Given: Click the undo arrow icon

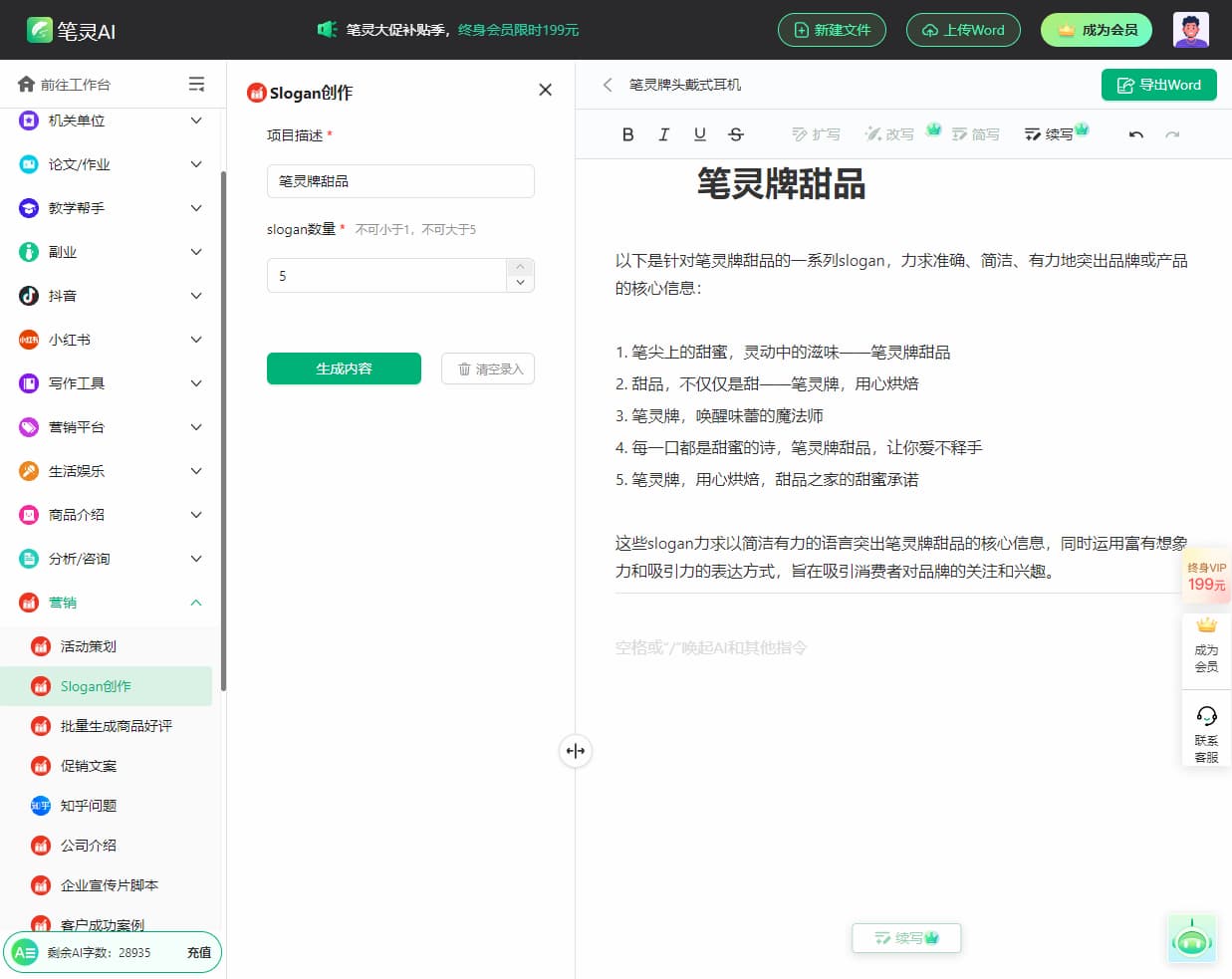Looking at the screenshot, I should (1136, 134).
